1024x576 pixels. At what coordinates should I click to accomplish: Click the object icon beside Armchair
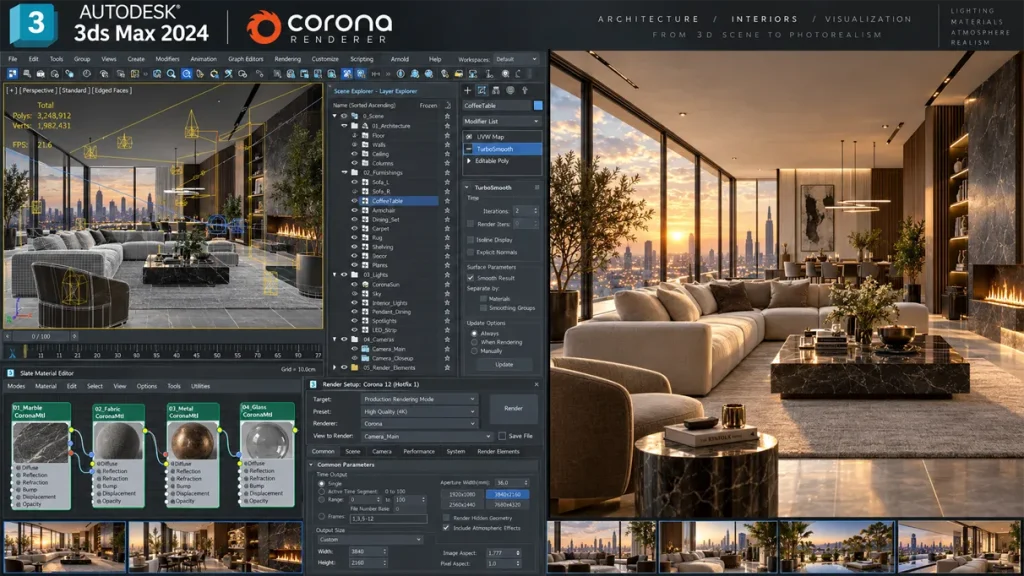[x=365, y=210]
